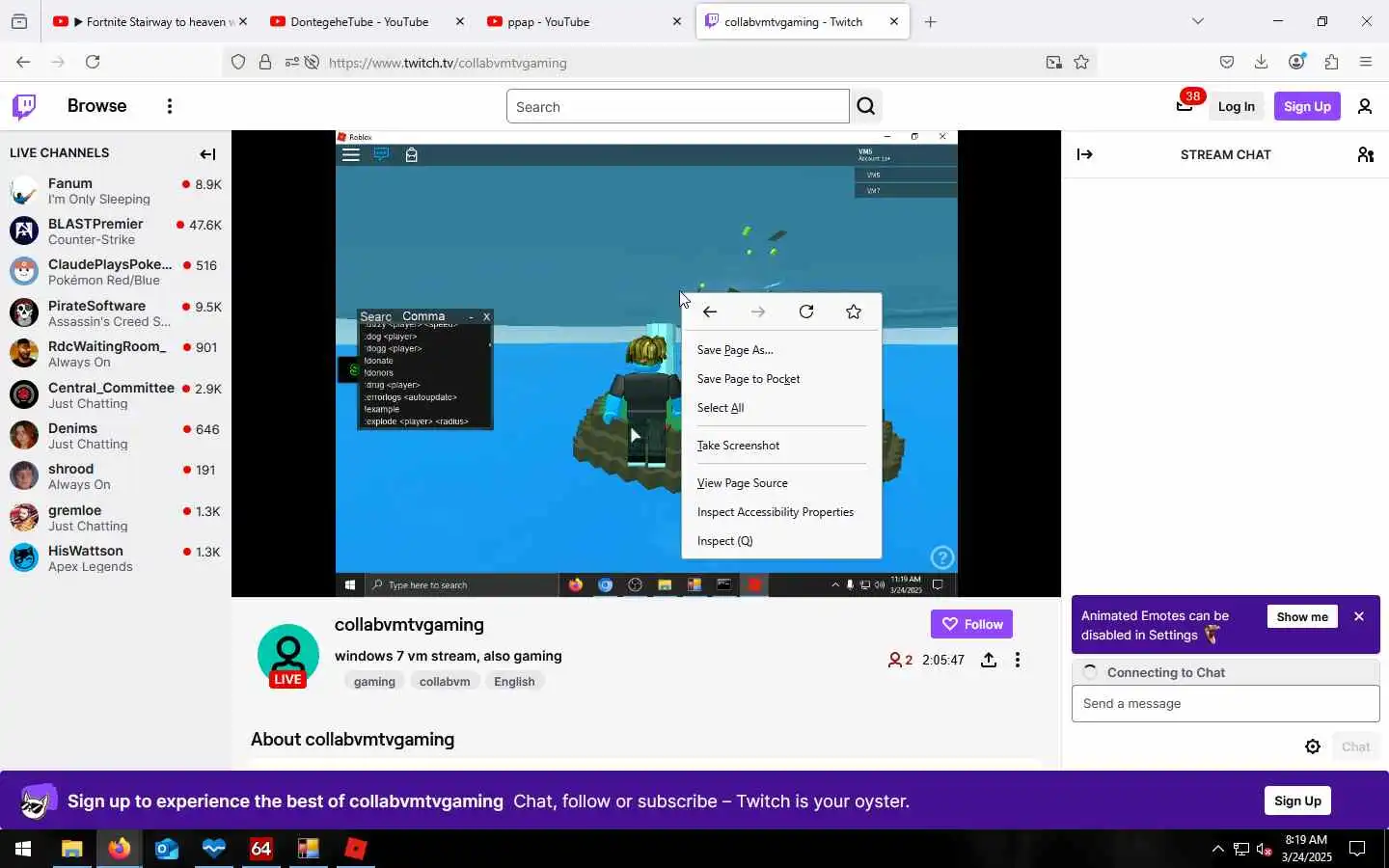Show hidden system tray icons
This screenshot has width=1389, height=868.
click(1217, 849)
